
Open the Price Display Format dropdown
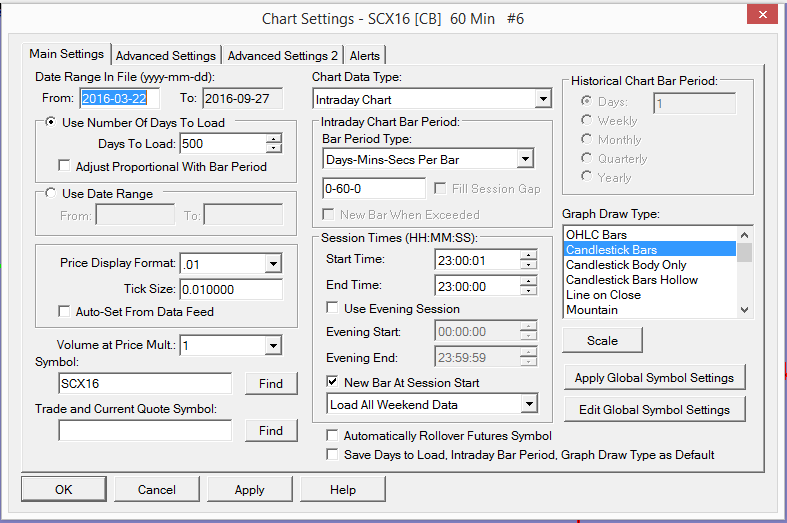[x=273, y=264]
